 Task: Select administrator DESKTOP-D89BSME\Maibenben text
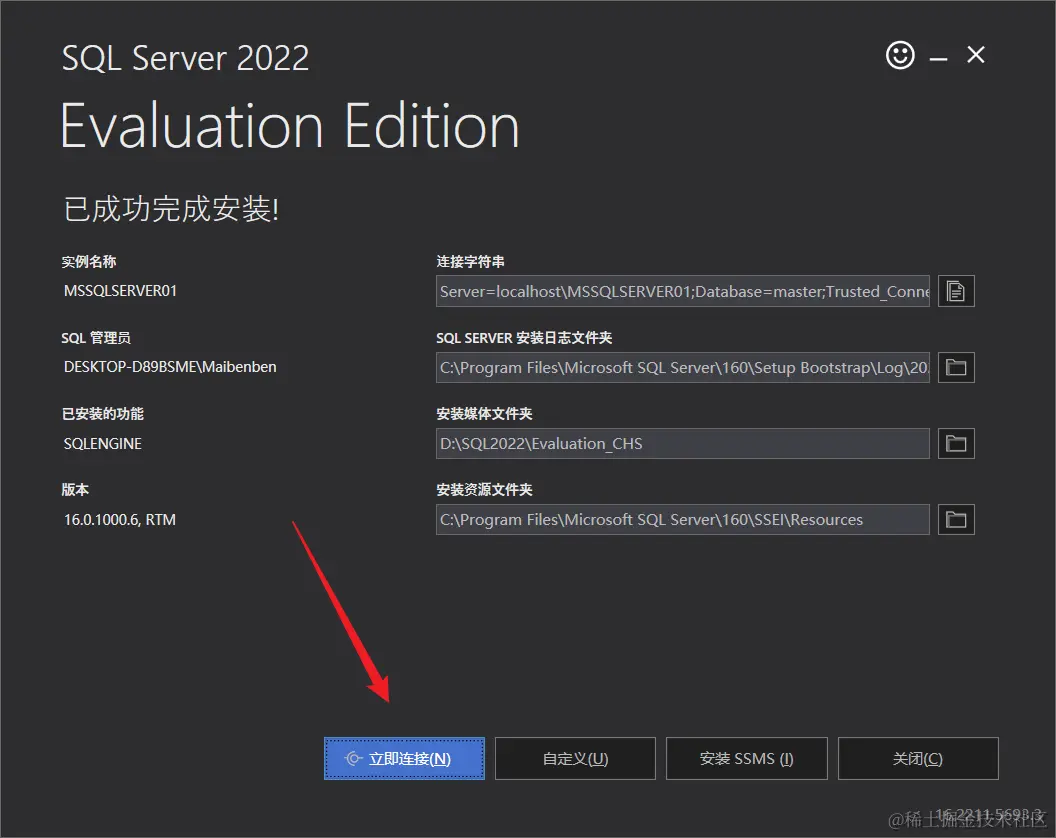tap(170, 367)
